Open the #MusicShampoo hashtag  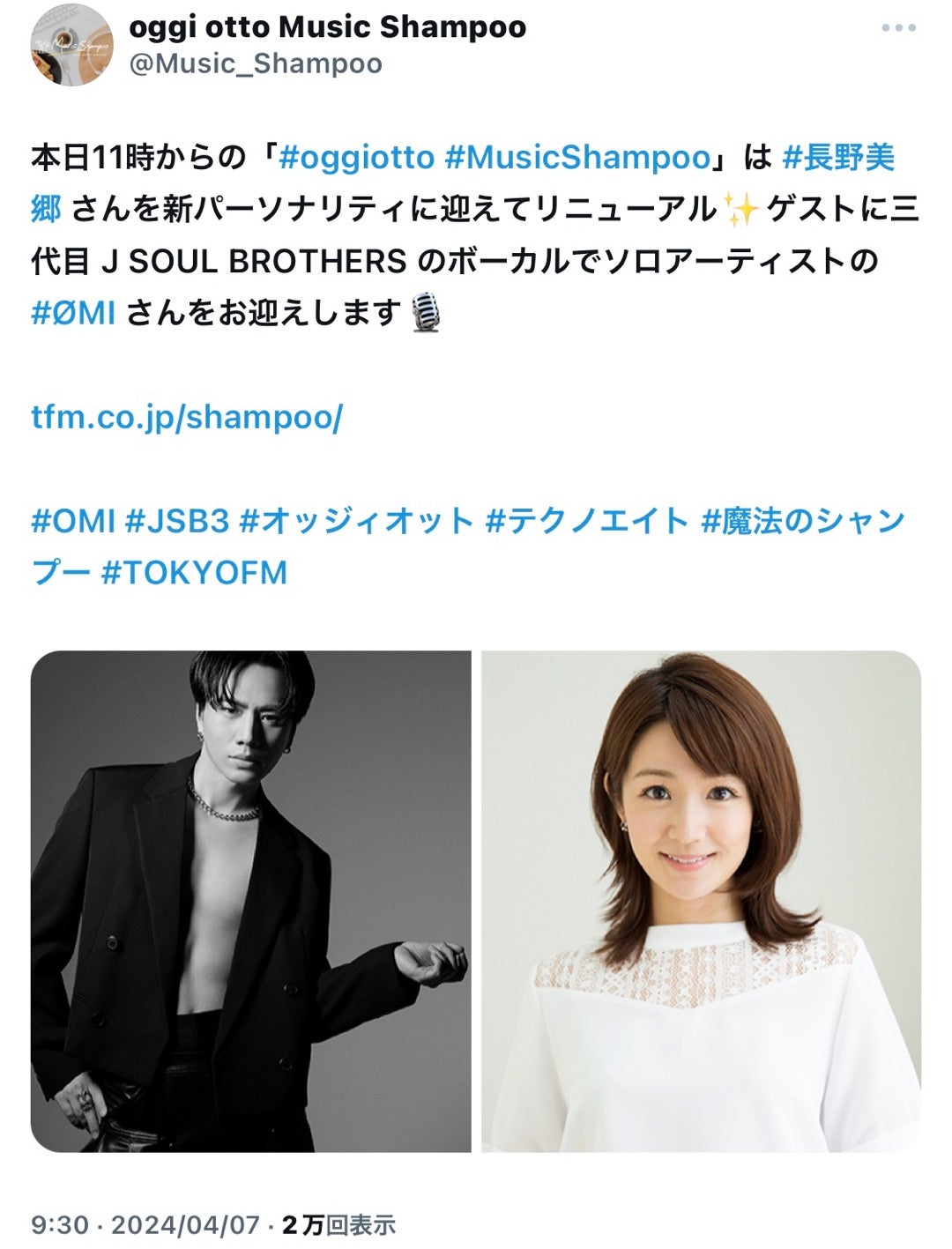(x=577, y=158)
